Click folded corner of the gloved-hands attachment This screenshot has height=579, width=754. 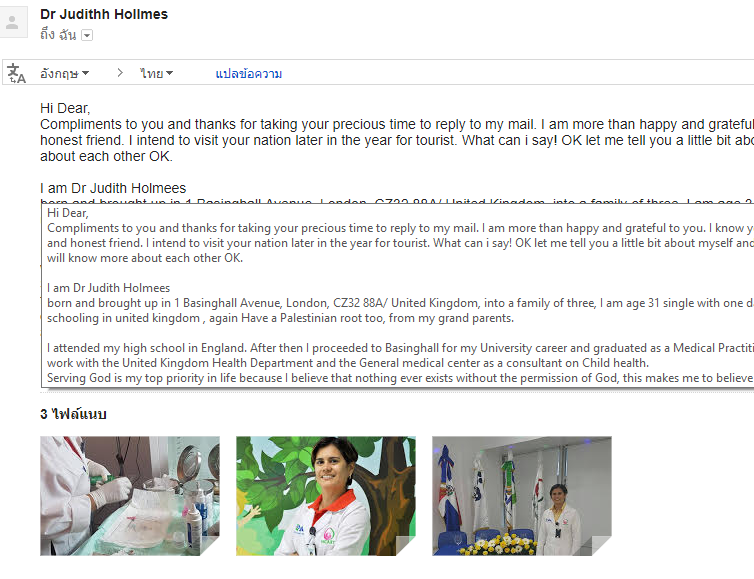point(210,546)
